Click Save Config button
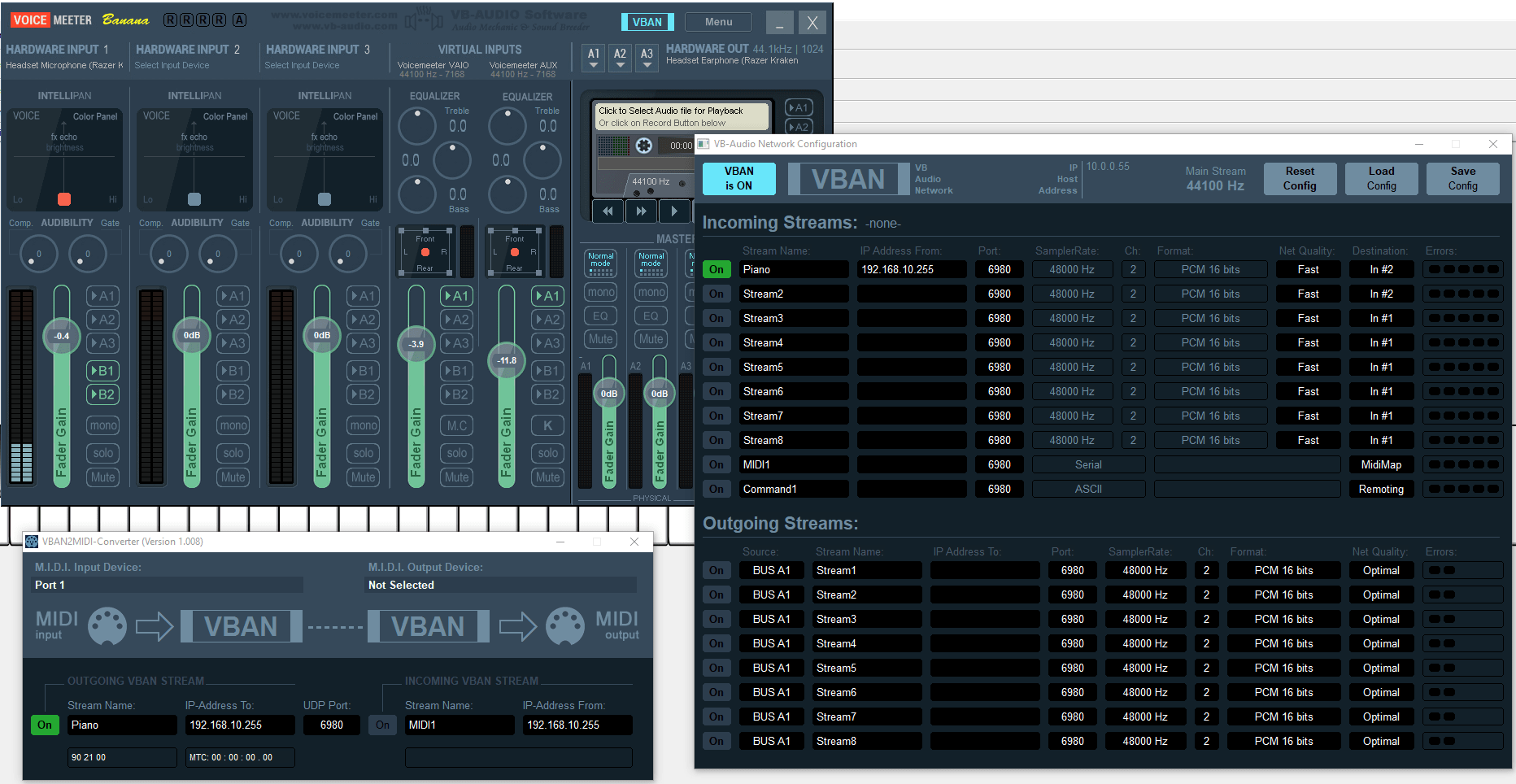Image resolution: width=1516 pixels, height=784 pixels. point(1462,179)
